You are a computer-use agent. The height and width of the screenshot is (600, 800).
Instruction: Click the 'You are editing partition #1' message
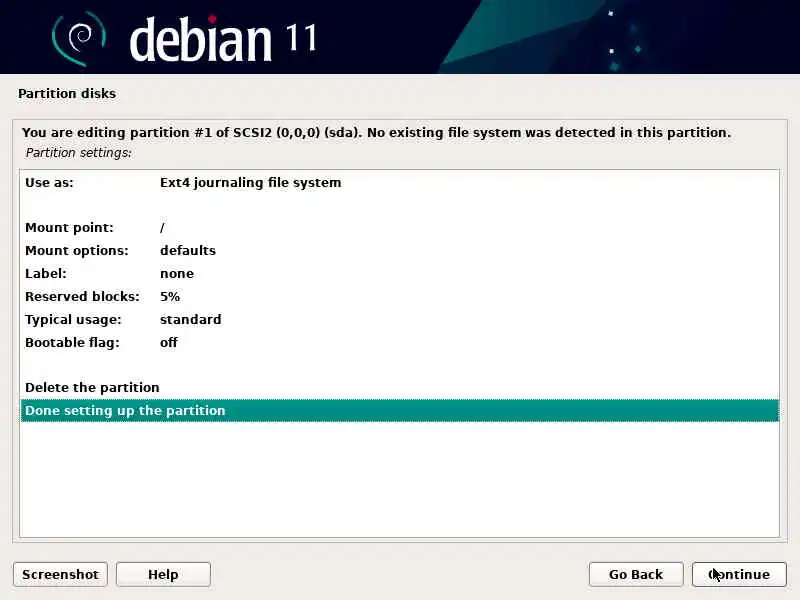coord(377,133)
